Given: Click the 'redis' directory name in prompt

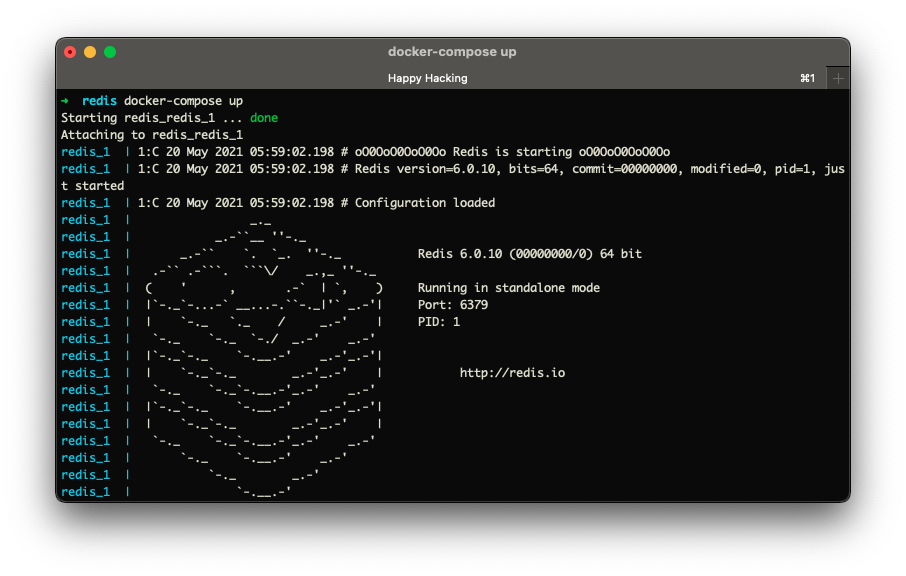Looking at the screenshot, I should pyautogui.click(x=99, y=101).
